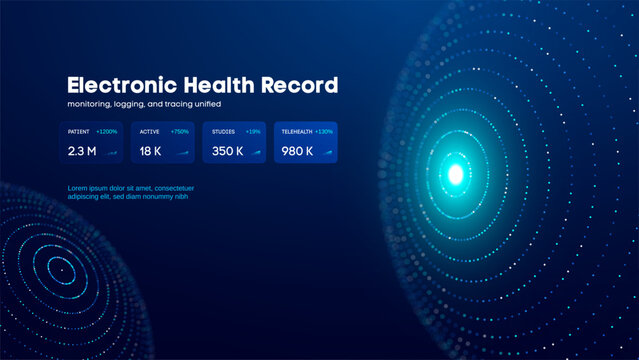This screenshot has width=639, height=360.
Task: Click the 'monitoring, logging, and tracing unified' subtitle
Action: click(x=144, y=104)
